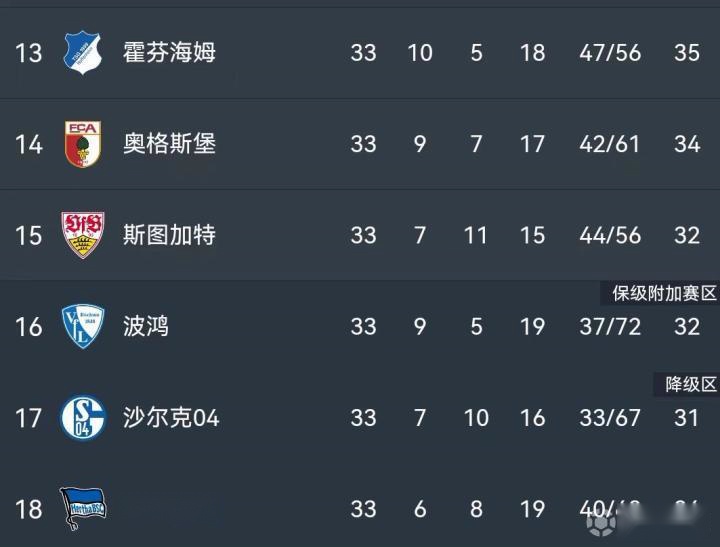Open team 霍芬海姆 from standings

(x=169, y=52)
